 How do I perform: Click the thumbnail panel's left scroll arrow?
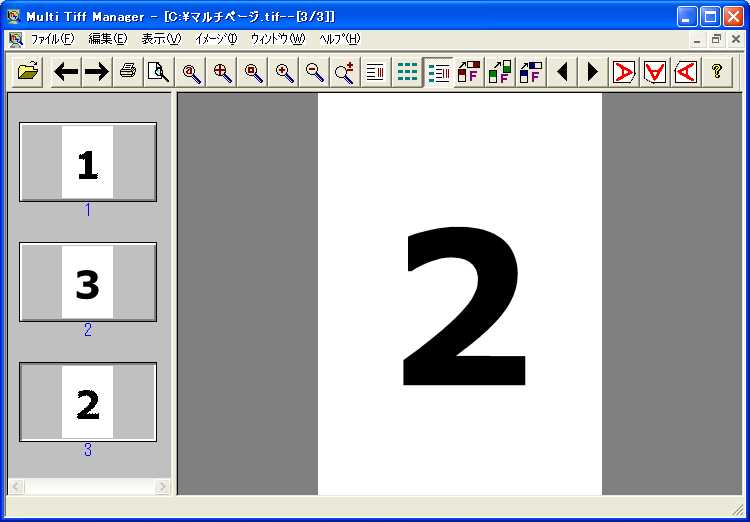16,487
